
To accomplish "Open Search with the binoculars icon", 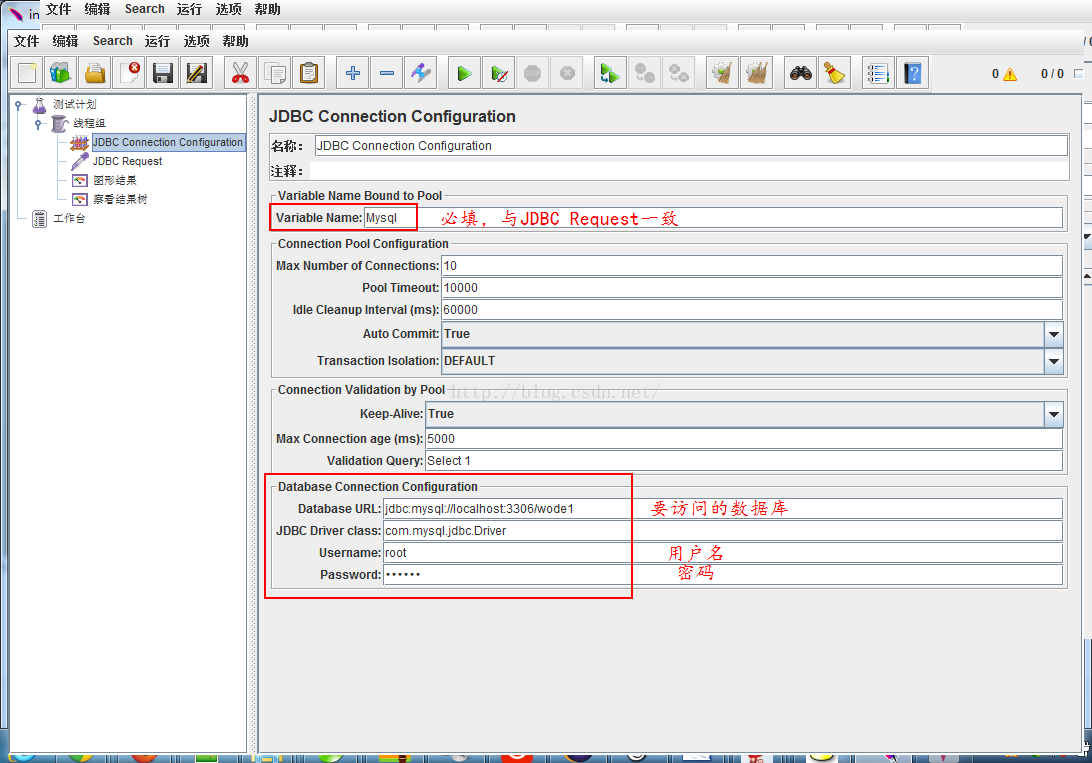I will (800, 72).
